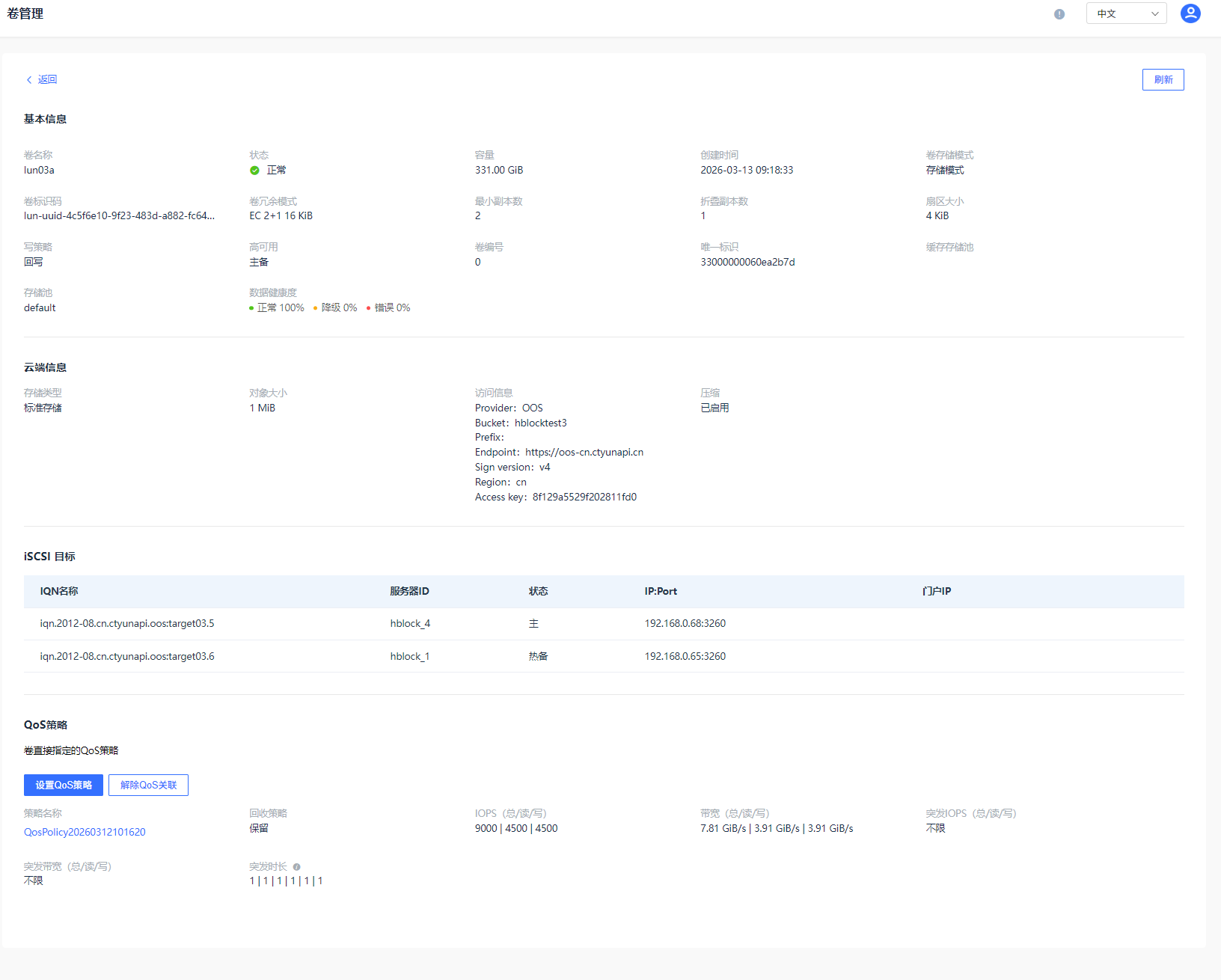Click the green dot next to 正常 100%
Viewport: 1221px width, 980px height.
point(251,308)
